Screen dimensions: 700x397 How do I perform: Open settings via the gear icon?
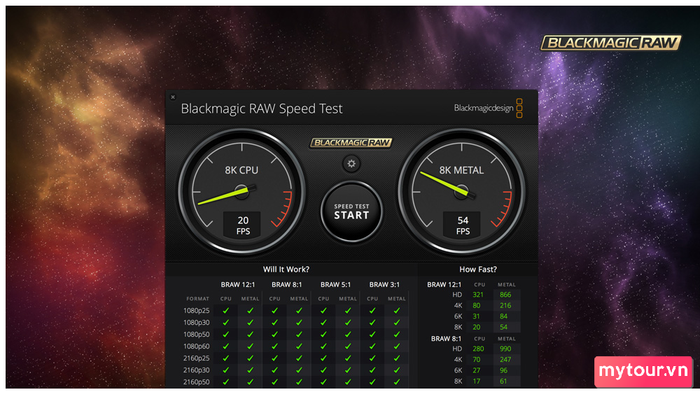click(351, 163)
